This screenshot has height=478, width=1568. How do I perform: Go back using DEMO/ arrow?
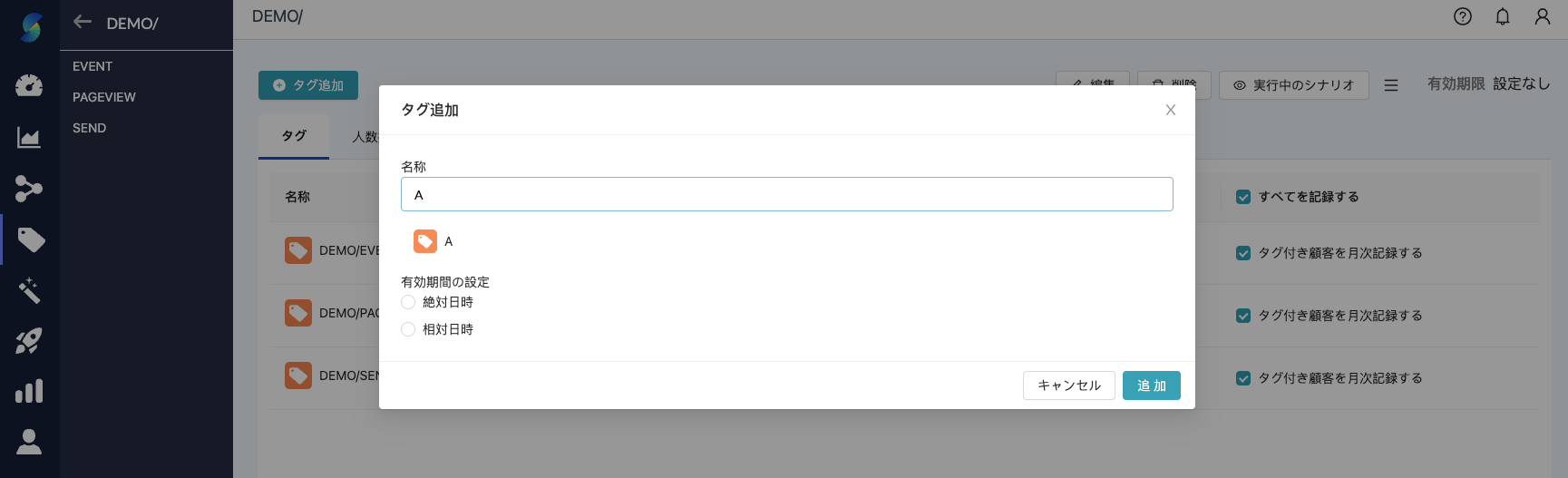pos(83,22)
